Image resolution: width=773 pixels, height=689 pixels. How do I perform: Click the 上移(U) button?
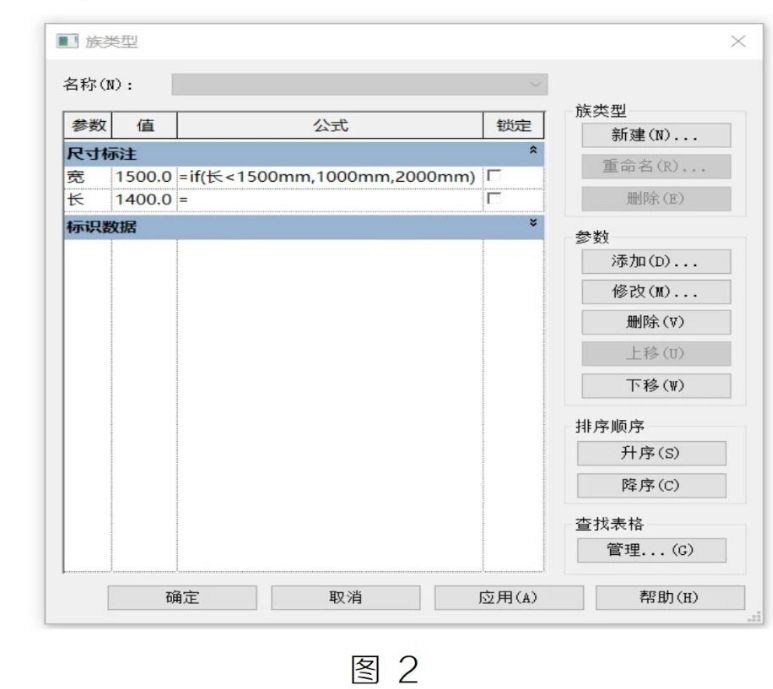coord(656,353)
